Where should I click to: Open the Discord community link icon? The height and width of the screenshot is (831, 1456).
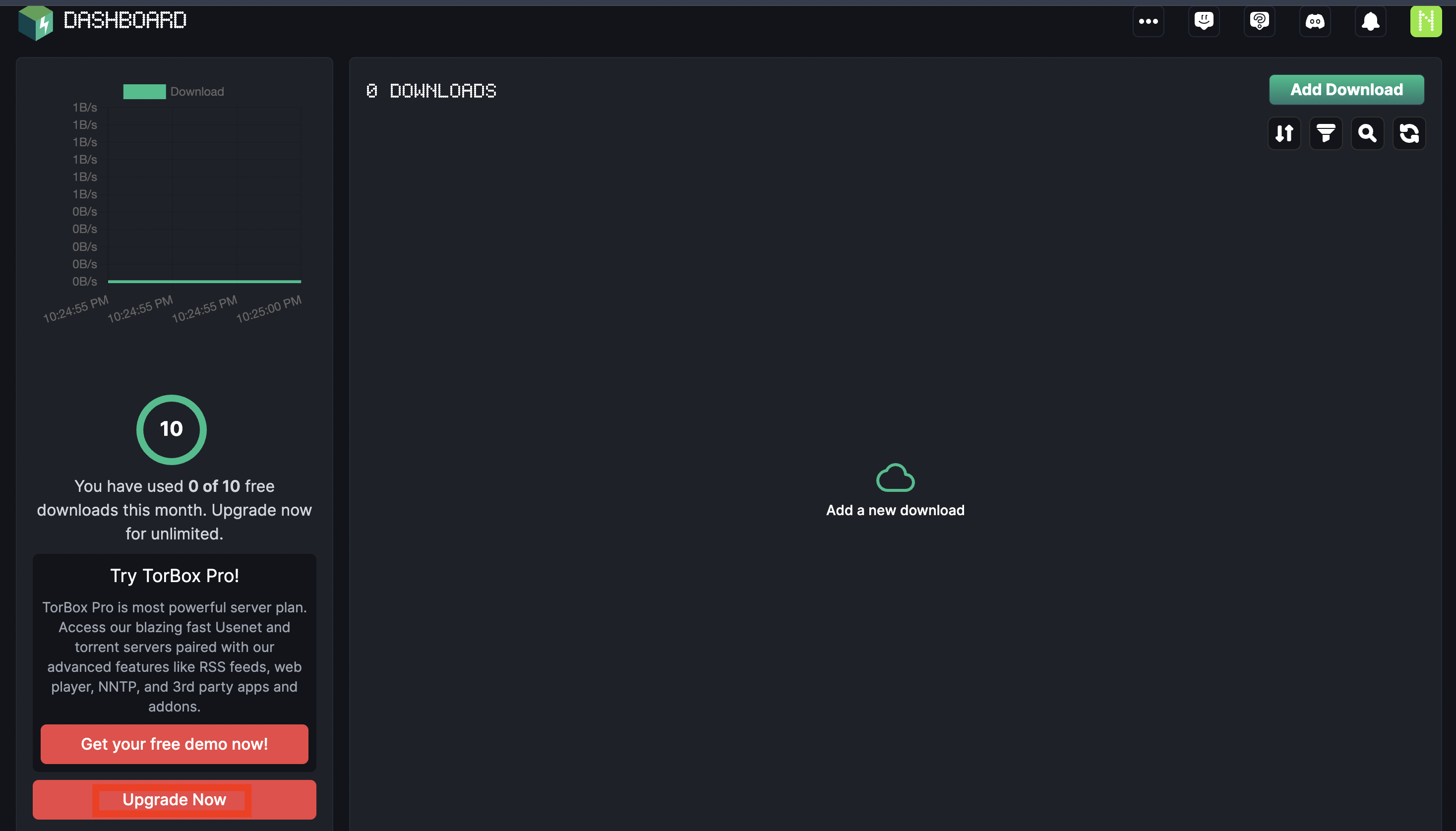click(1315, 22)
